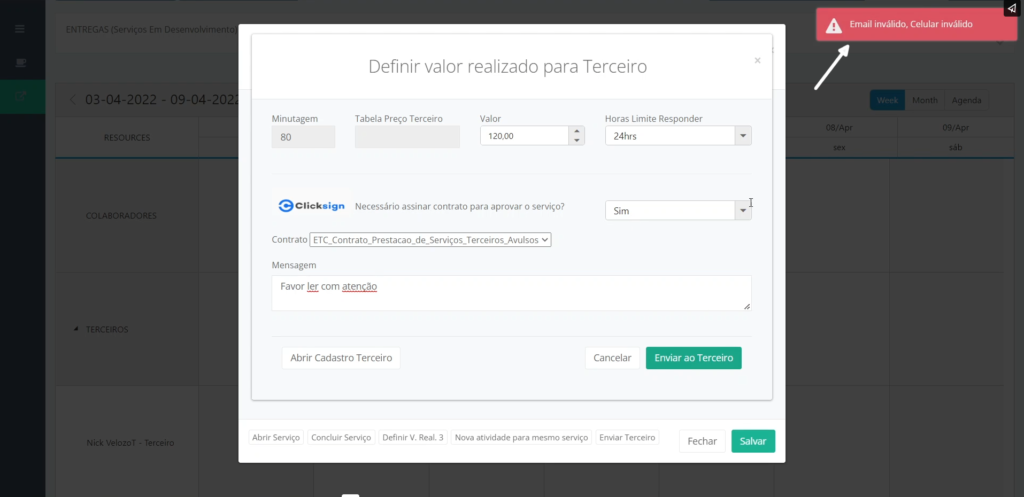Select the highlighted edit icon in the sidebar
The image size is (1024, 497).
pos(20,96)
